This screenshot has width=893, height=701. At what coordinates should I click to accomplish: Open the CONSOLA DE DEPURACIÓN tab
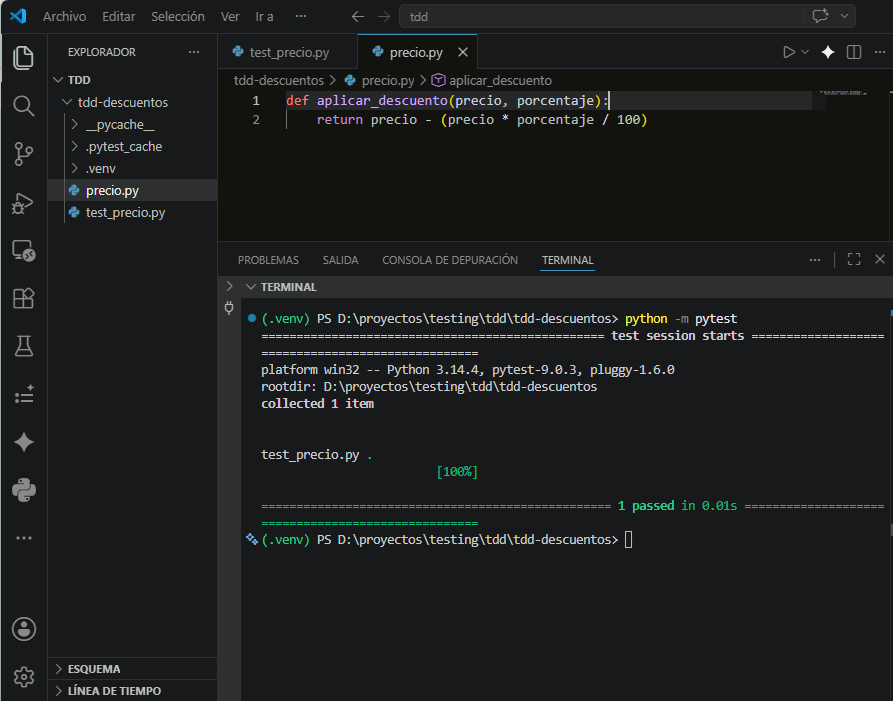point(450,260)
